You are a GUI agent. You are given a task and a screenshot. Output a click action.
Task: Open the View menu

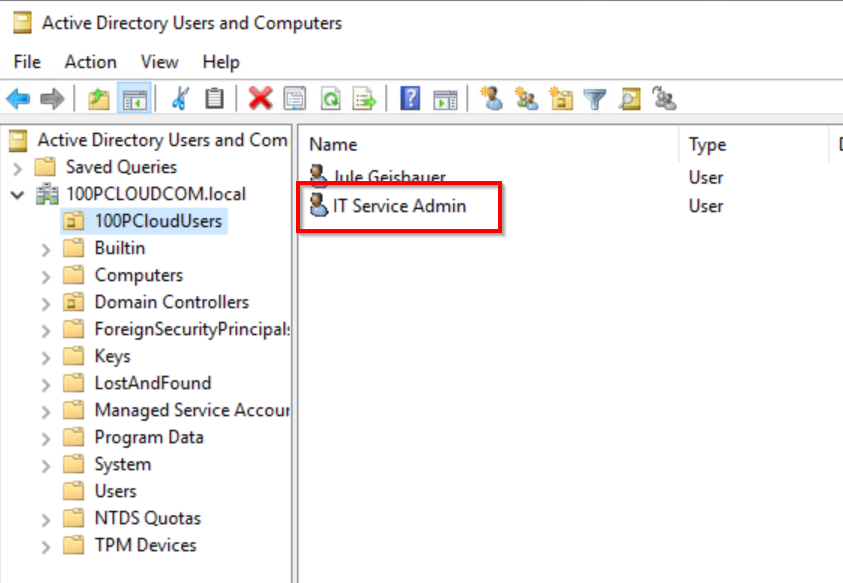[159, 62]
